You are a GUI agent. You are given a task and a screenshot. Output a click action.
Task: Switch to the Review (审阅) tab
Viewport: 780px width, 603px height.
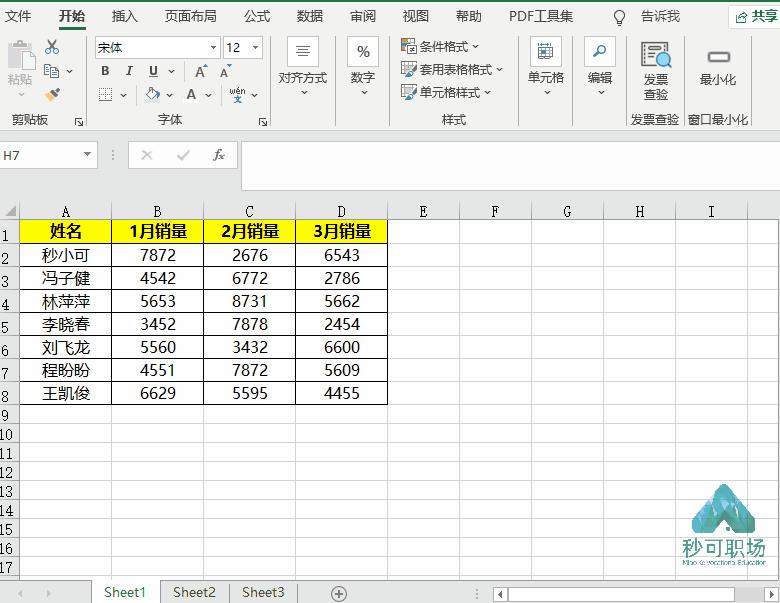363,16
